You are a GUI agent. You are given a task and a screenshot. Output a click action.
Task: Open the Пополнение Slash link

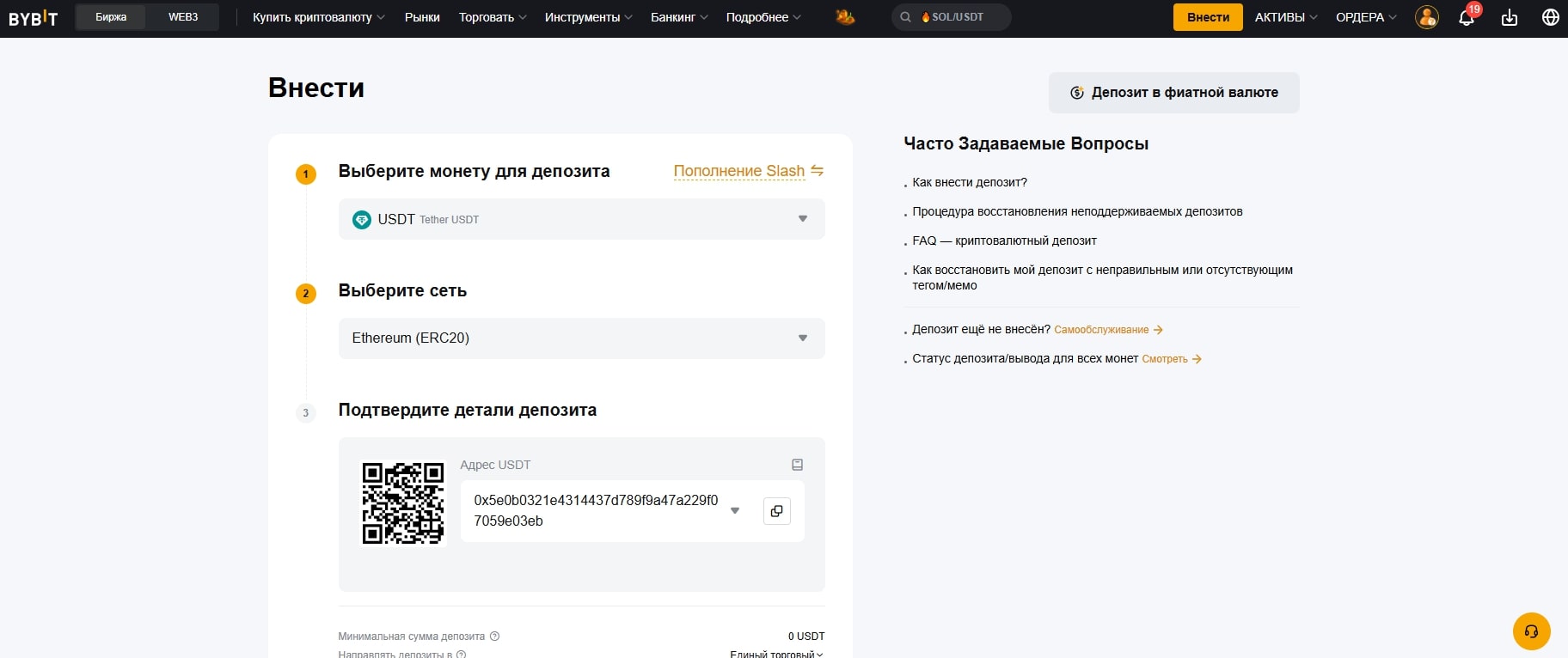coord(739,171)
